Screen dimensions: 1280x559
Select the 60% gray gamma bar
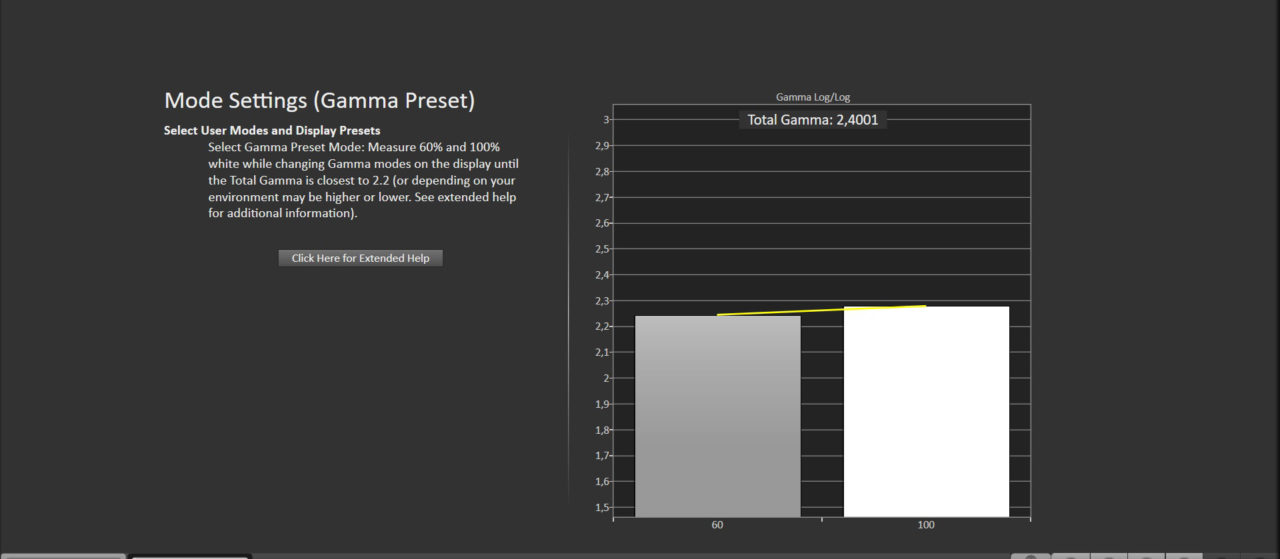[718, 416]
